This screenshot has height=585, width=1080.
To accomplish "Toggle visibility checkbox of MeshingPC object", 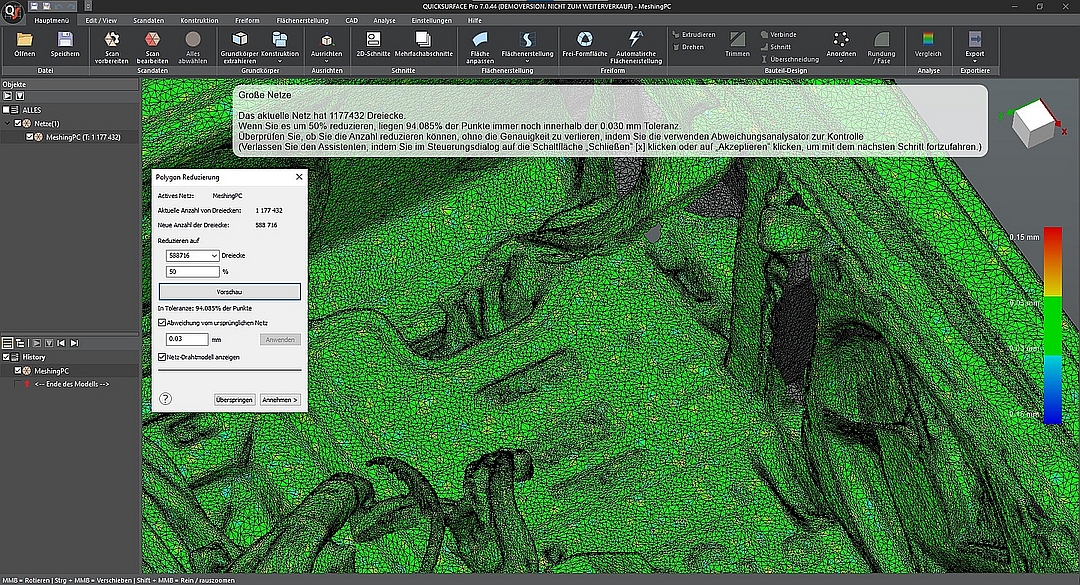I will [x=31, y=137].
